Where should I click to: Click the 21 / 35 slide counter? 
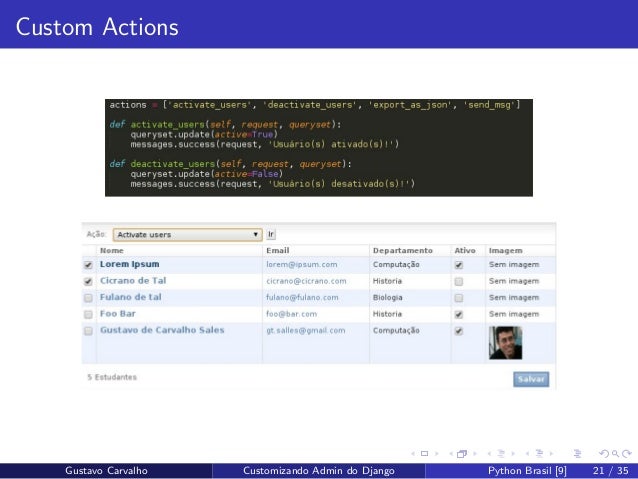point(610,471)
